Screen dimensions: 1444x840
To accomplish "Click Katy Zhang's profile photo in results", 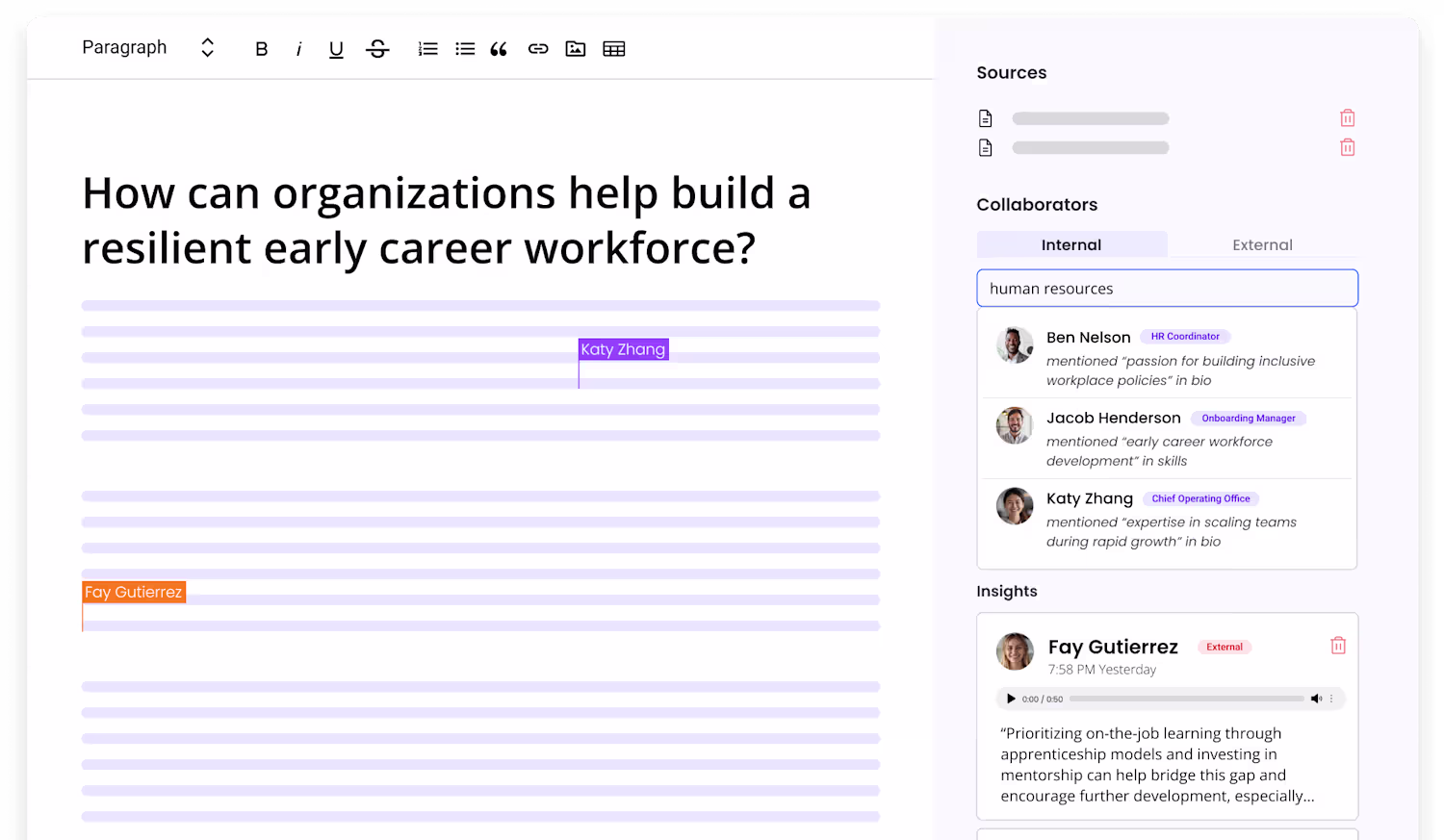I will coord(1015,506).
